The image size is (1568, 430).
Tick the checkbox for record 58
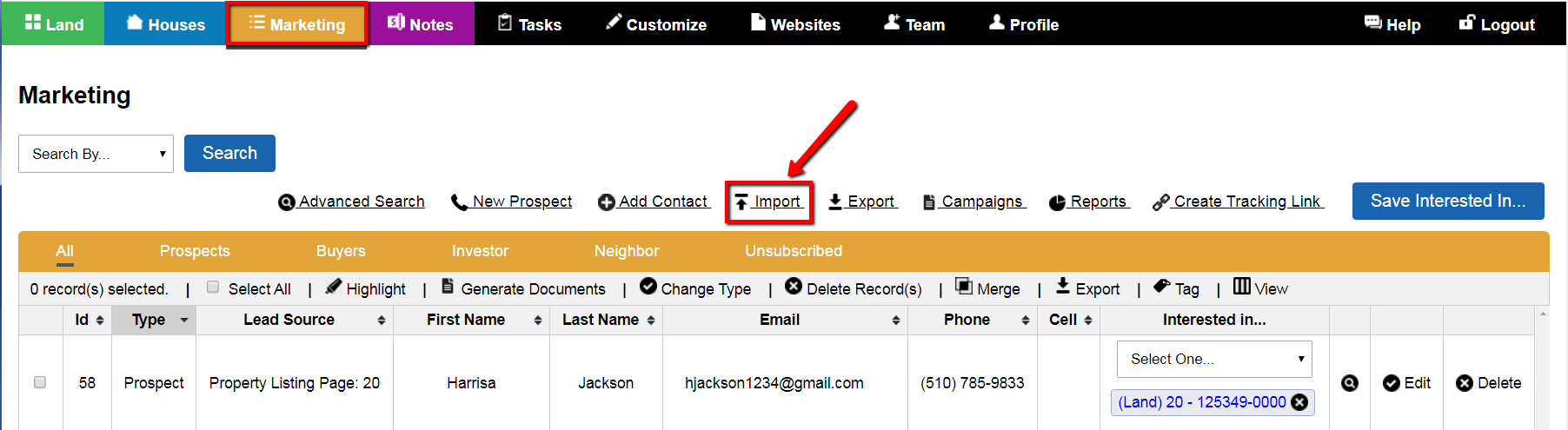(40, 382)
